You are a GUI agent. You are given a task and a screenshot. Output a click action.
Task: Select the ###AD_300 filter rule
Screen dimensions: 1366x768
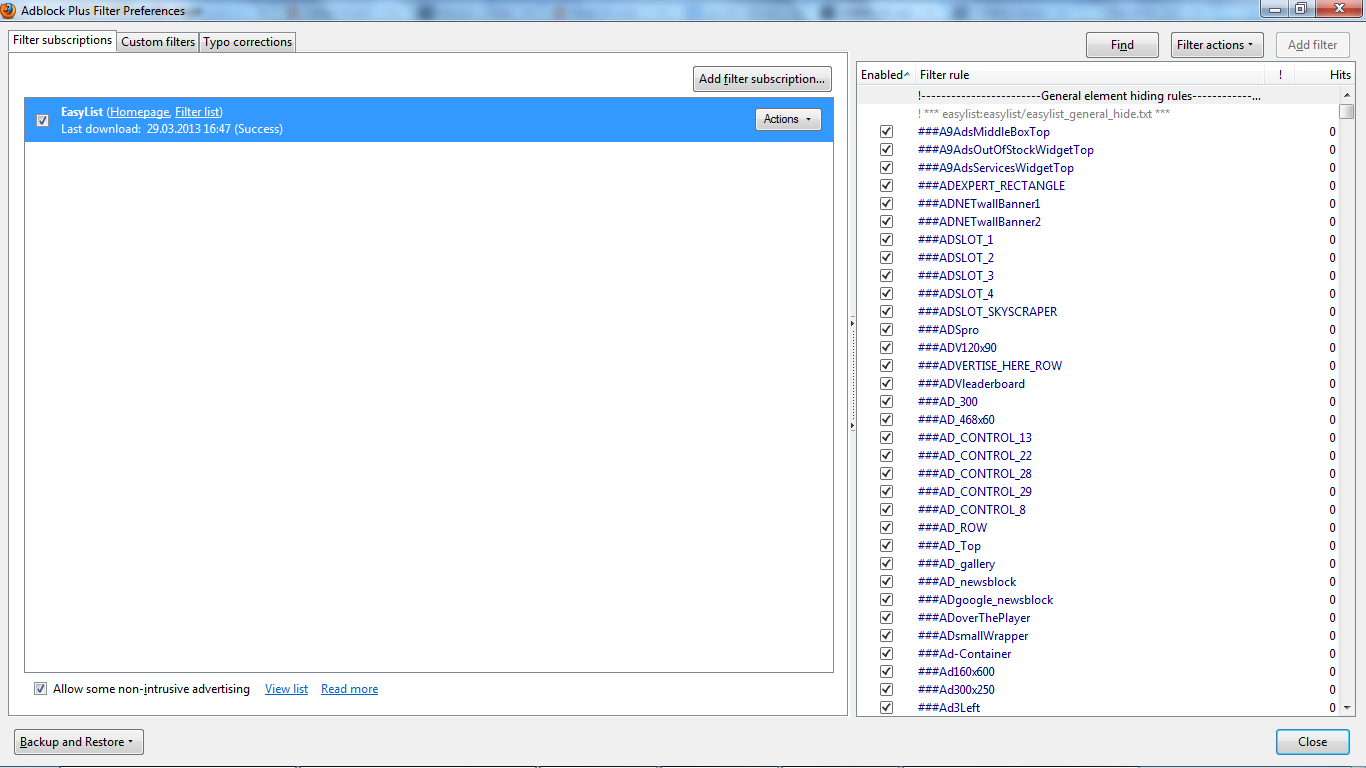click(x=947, y=402)
